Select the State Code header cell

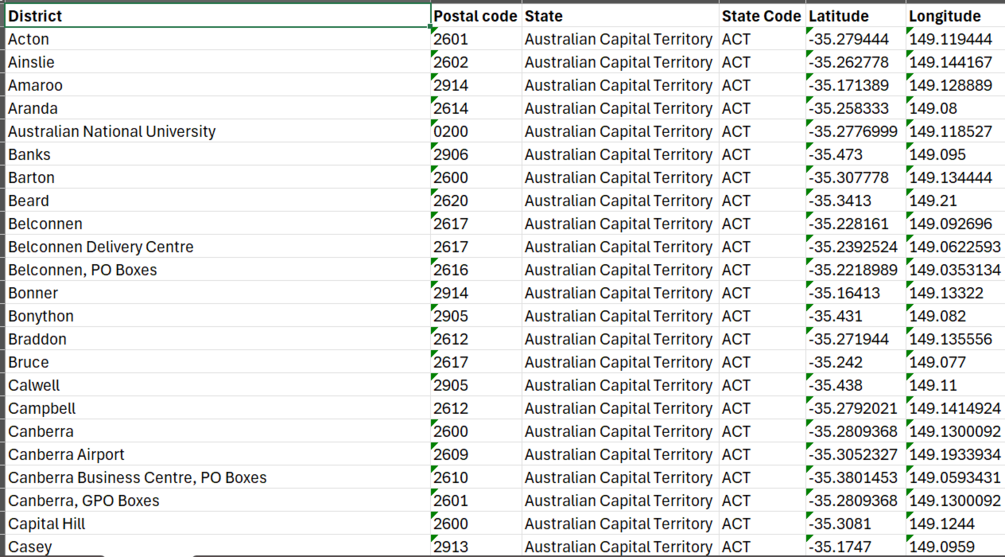click(761, 16)
